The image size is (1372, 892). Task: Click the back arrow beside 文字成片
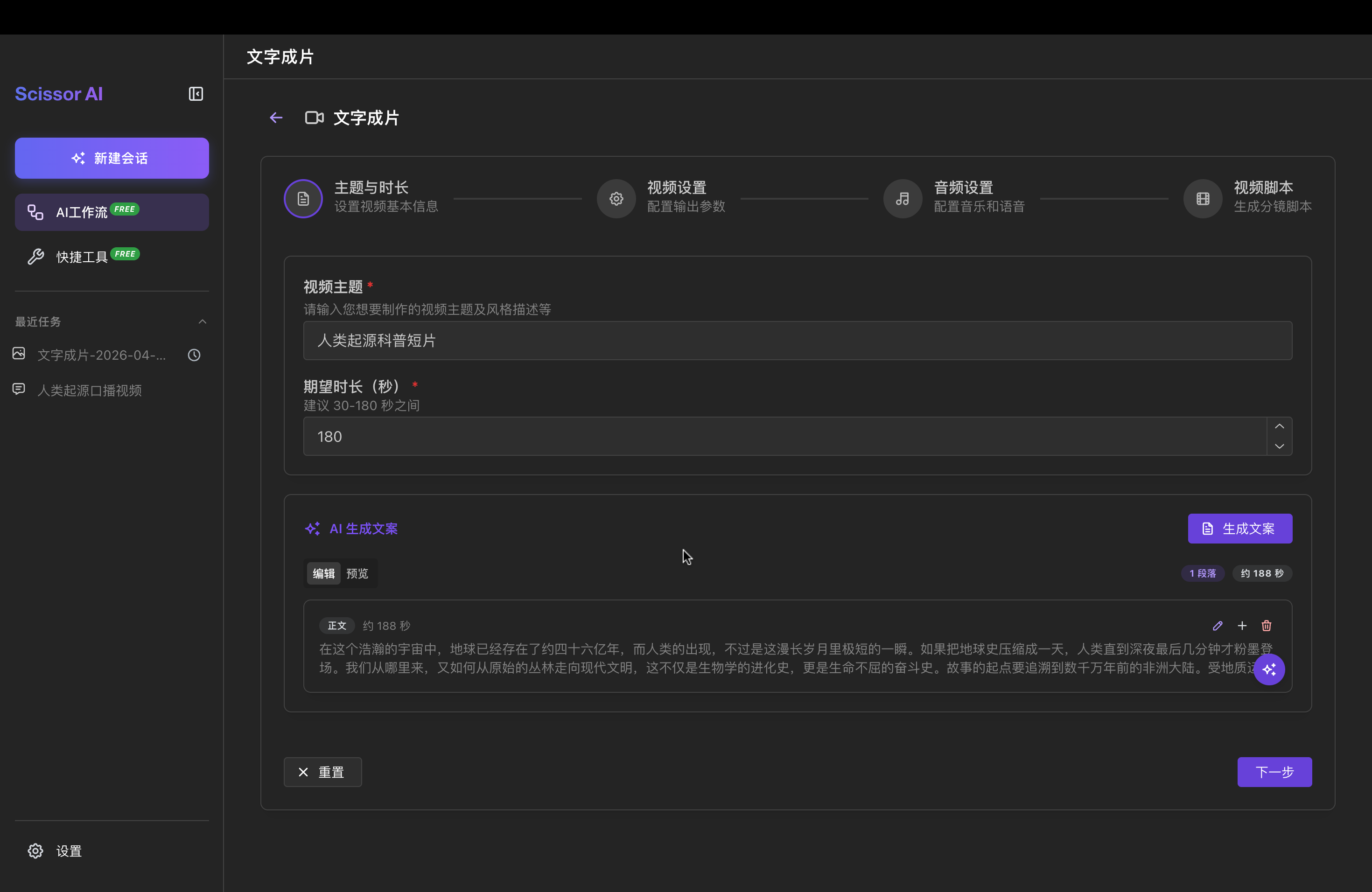[x=275, y=117]
